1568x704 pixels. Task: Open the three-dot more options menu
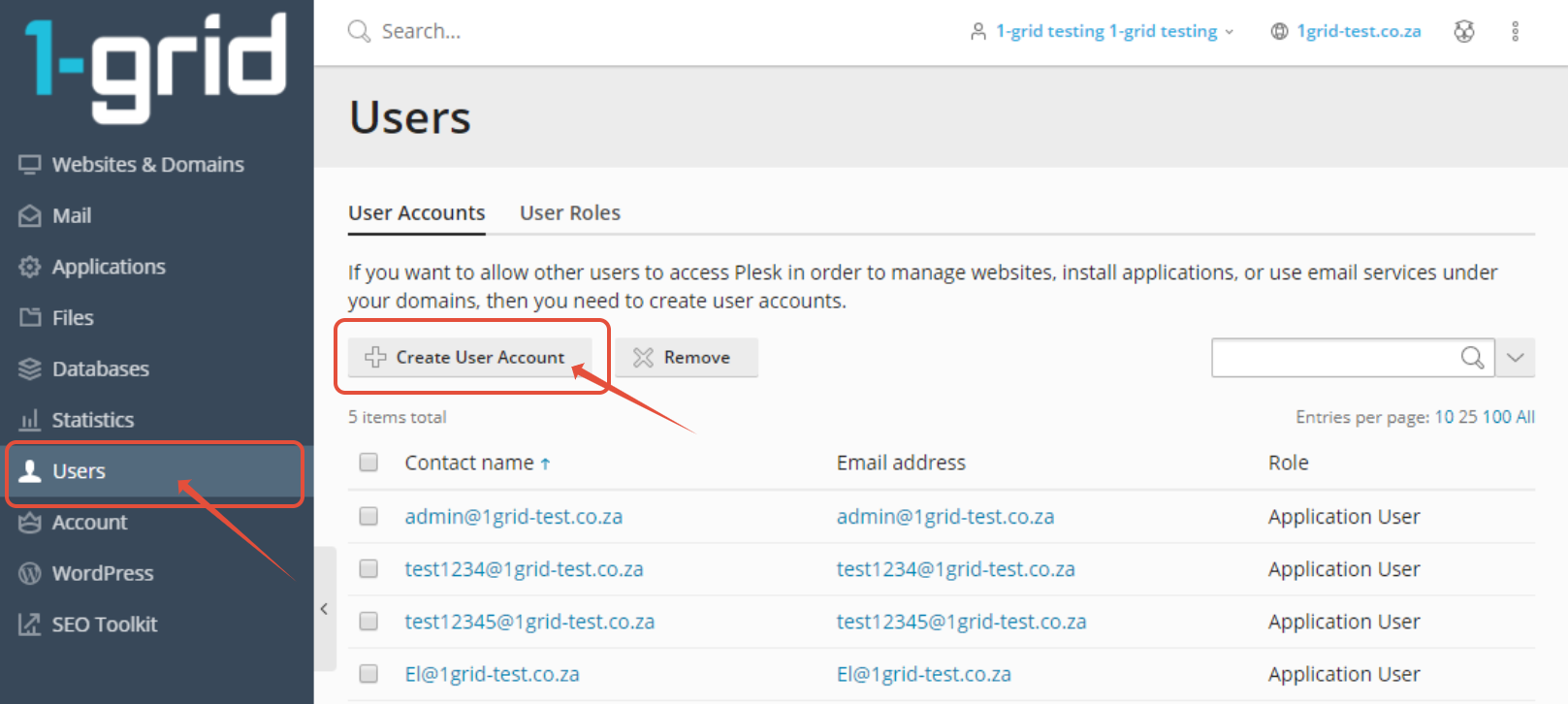[1515, 31]
